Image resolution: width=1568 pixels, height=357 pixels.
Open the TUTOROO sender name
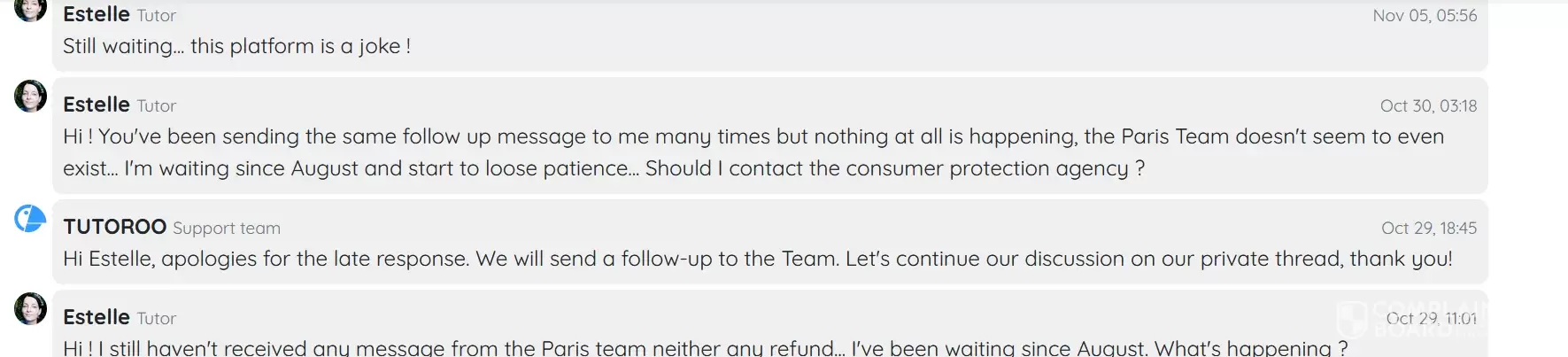click(x=114, y=227)
